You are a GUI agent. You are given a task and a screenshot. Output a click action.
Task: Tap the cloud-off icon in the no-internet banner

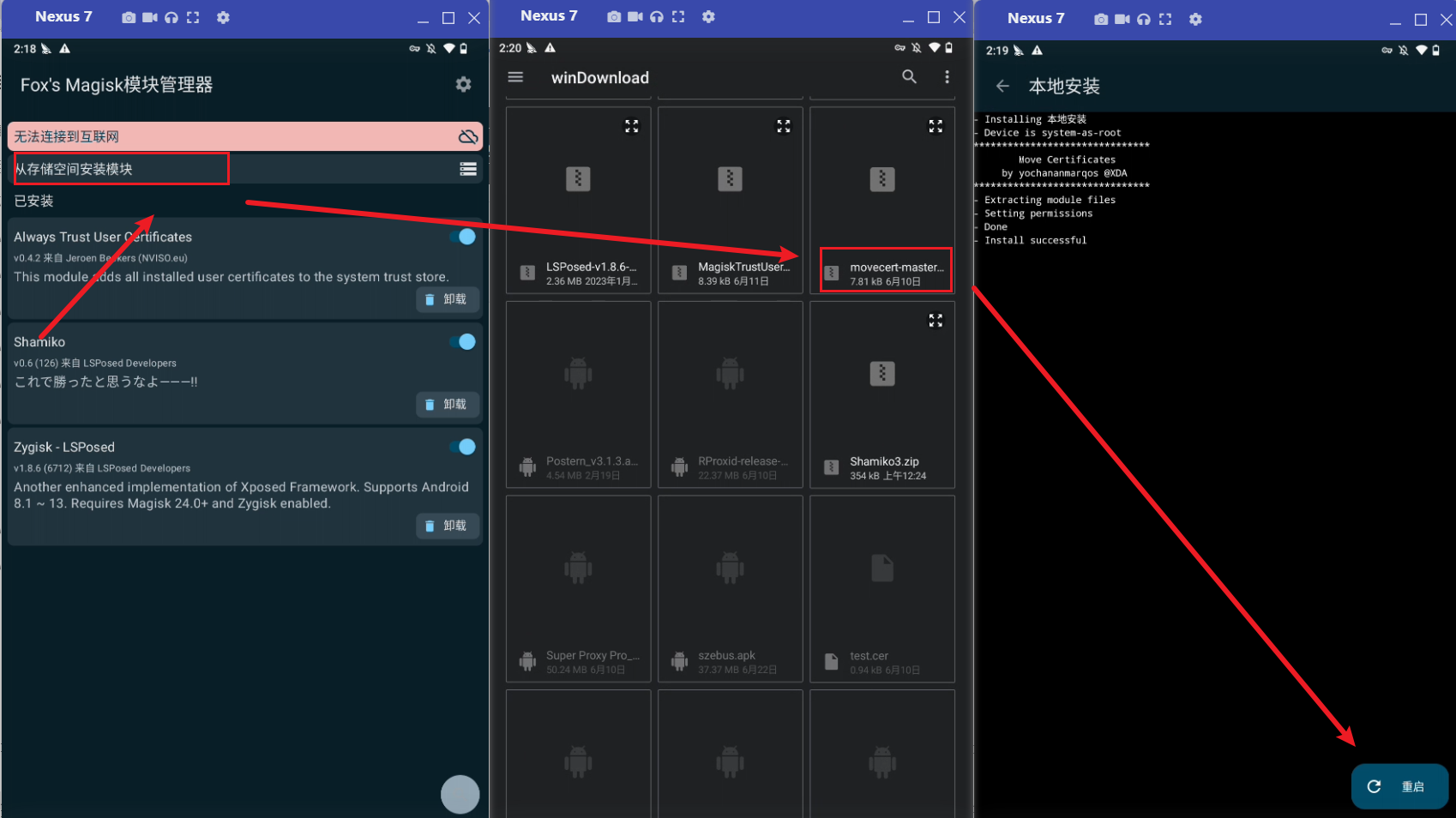[x=467, y=136]
